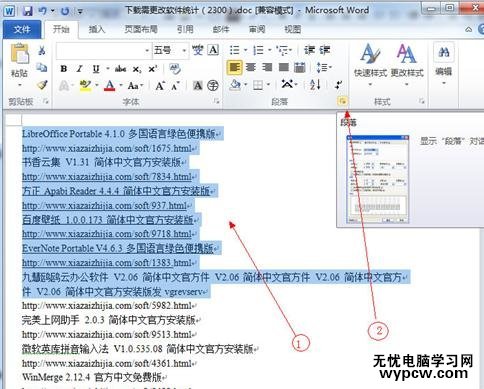
Task: Click the numbered list icon
Action: (x=258, y=50)
